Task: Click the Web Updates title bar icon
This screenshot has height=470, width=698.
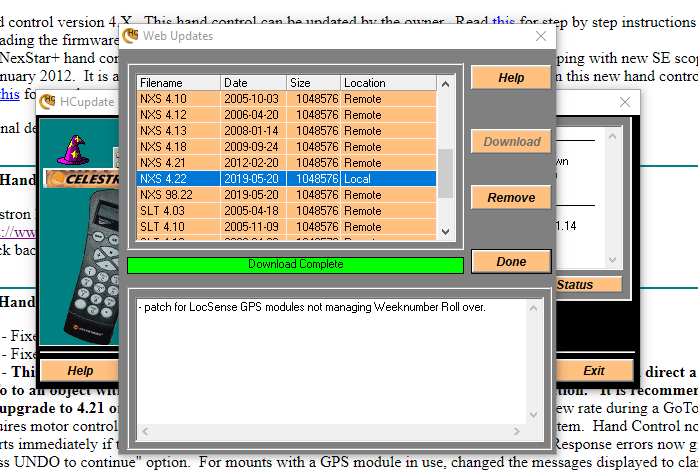Action: (x=130, y=36)
